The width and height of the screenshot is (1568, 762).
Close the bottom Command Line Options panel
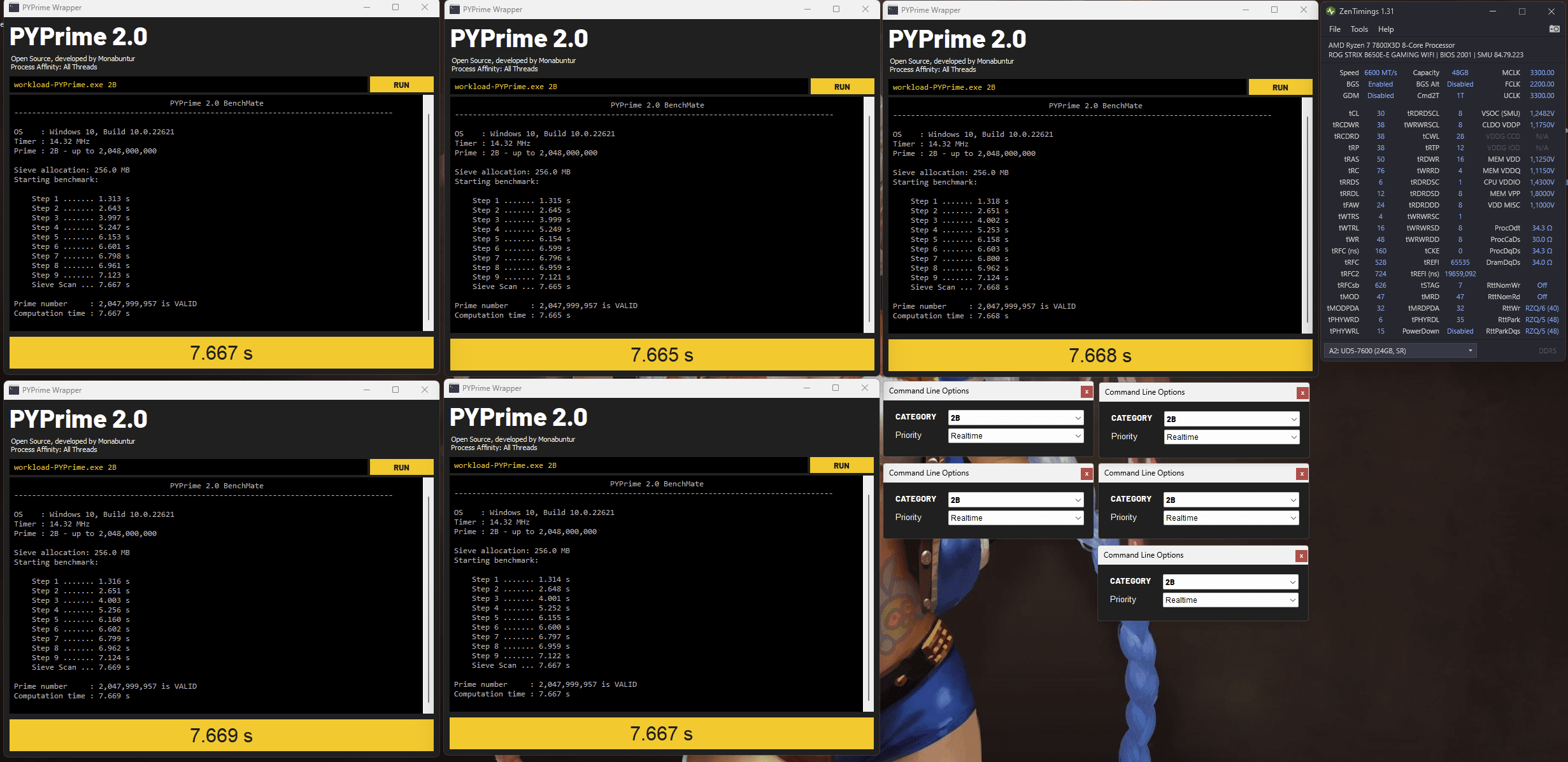click(x=1301, y=556)
